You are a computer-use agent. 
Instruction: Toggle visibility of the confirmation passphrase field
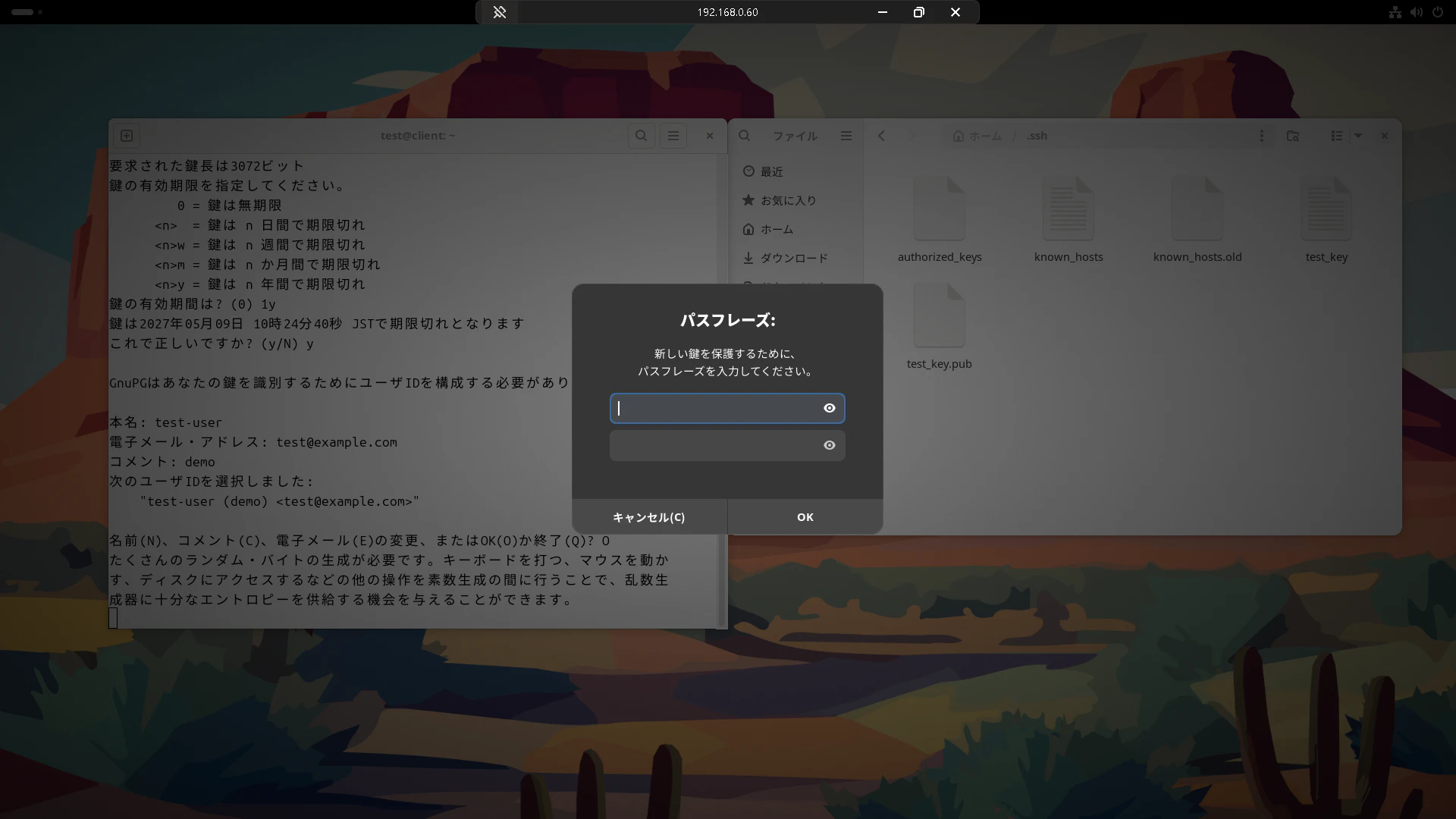tap(830, 445)
